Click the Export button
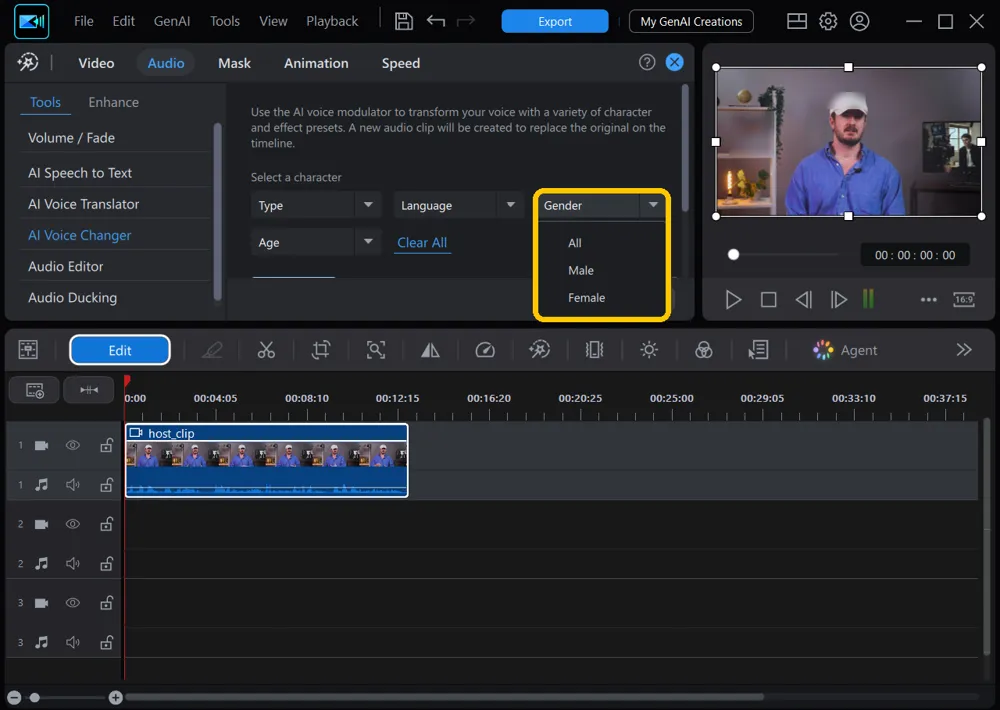 (555, 21)
